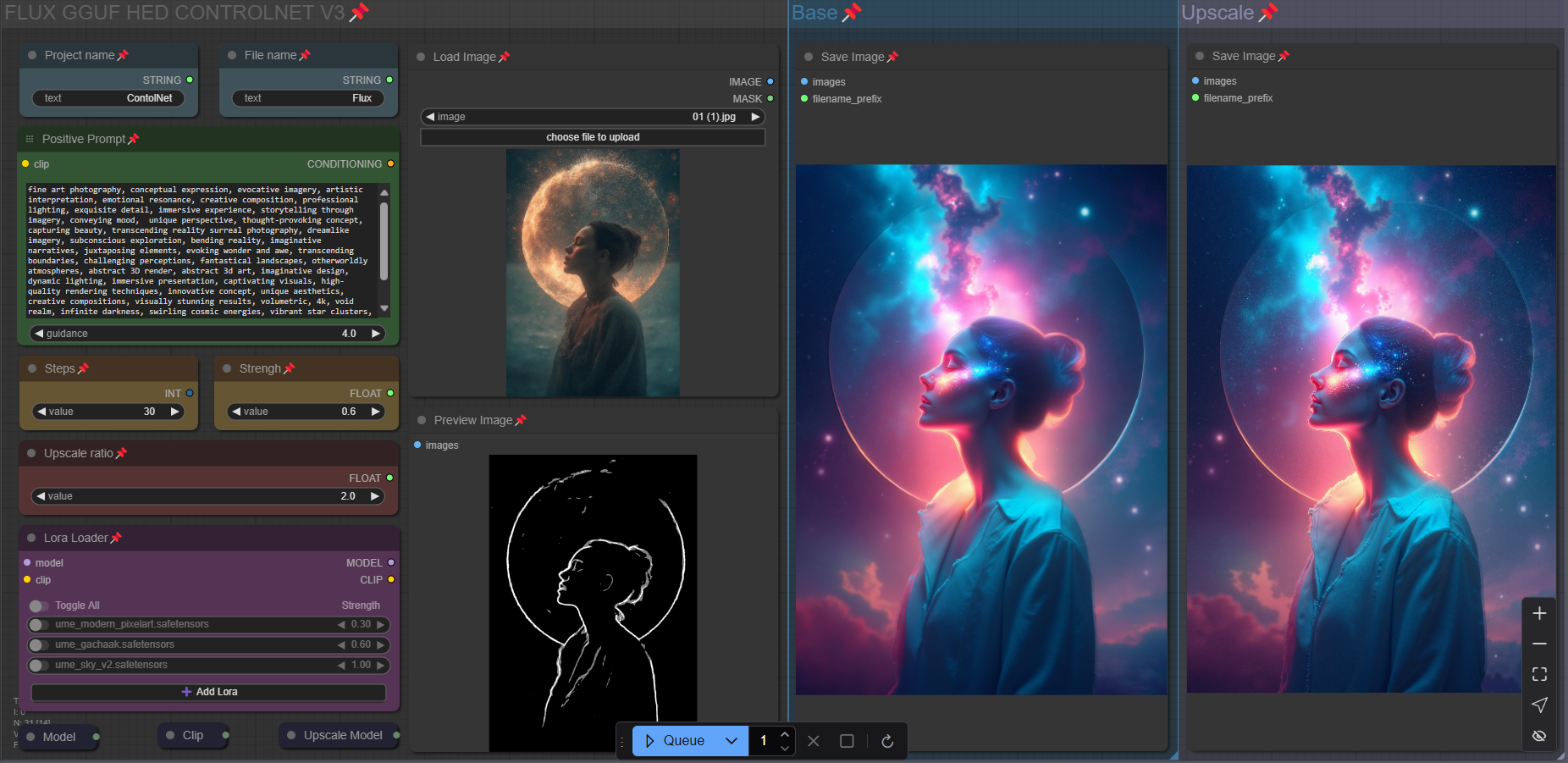This screenshot has height=763, width=1568.
Task: Open the image file selector showing 01 (1).jpg
Action: [x=593, y=117]
